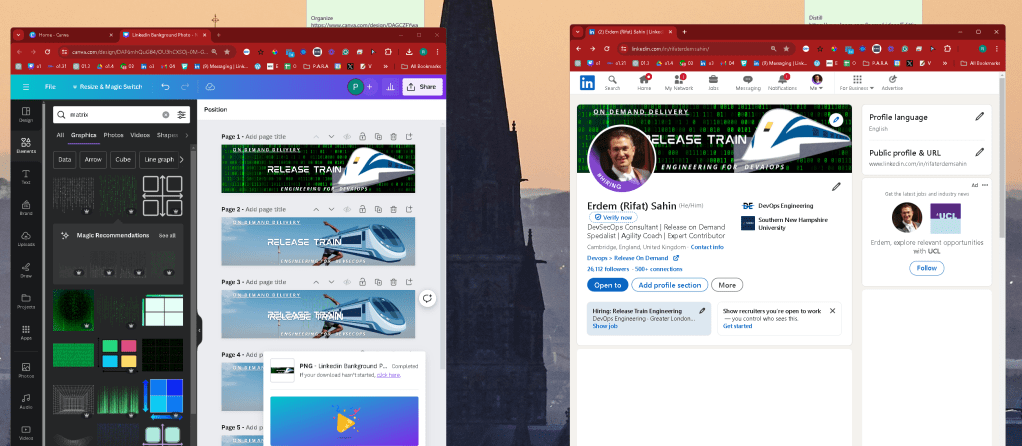Image resolution: width=1022 pixels, height=446 pixels.
Task: Open Projects in Canva sidebar
Action: click(26, 301)
